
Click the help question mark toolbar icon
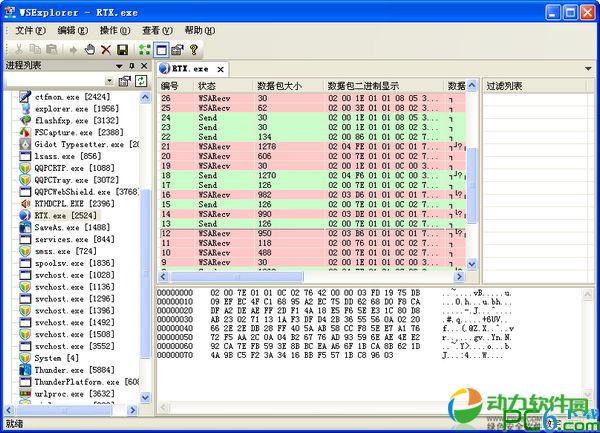(194, 49)
